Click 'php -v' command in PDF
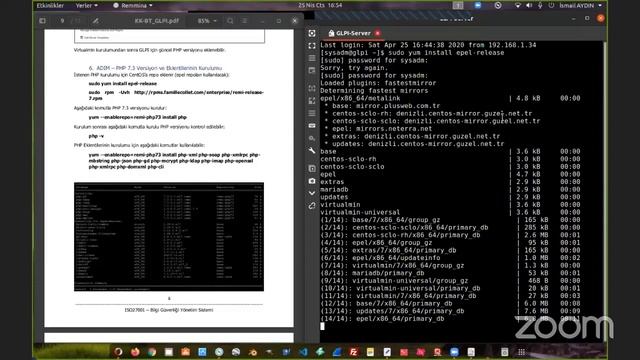Image resolution: width=640 pixels, height=360 pixels. (x=96, y=136)
